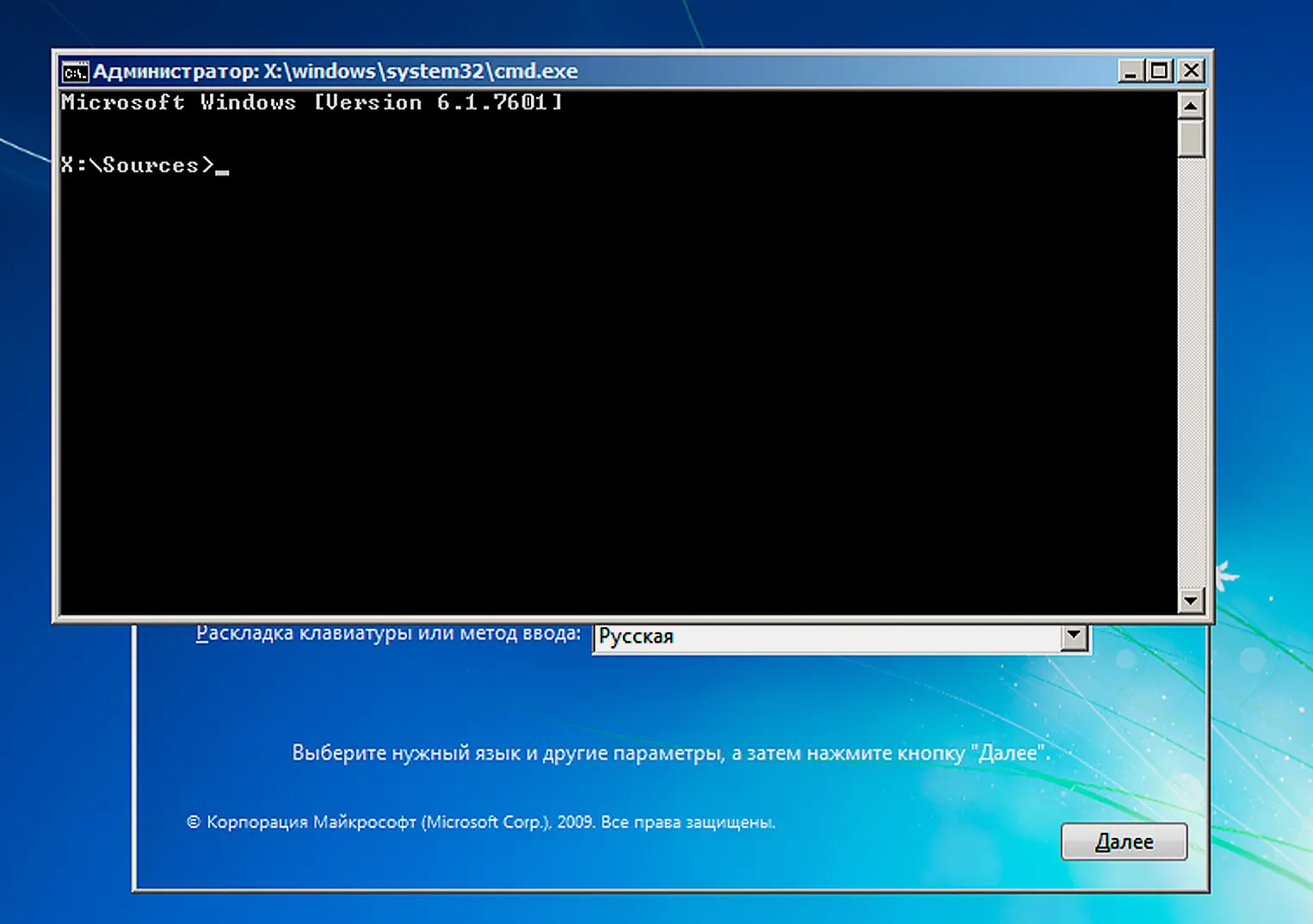Click the 'Microsoft Windows [Version 6.1.7601]' line
Viewport: 1313px width, 924px height.
click(x=311, y=102)
